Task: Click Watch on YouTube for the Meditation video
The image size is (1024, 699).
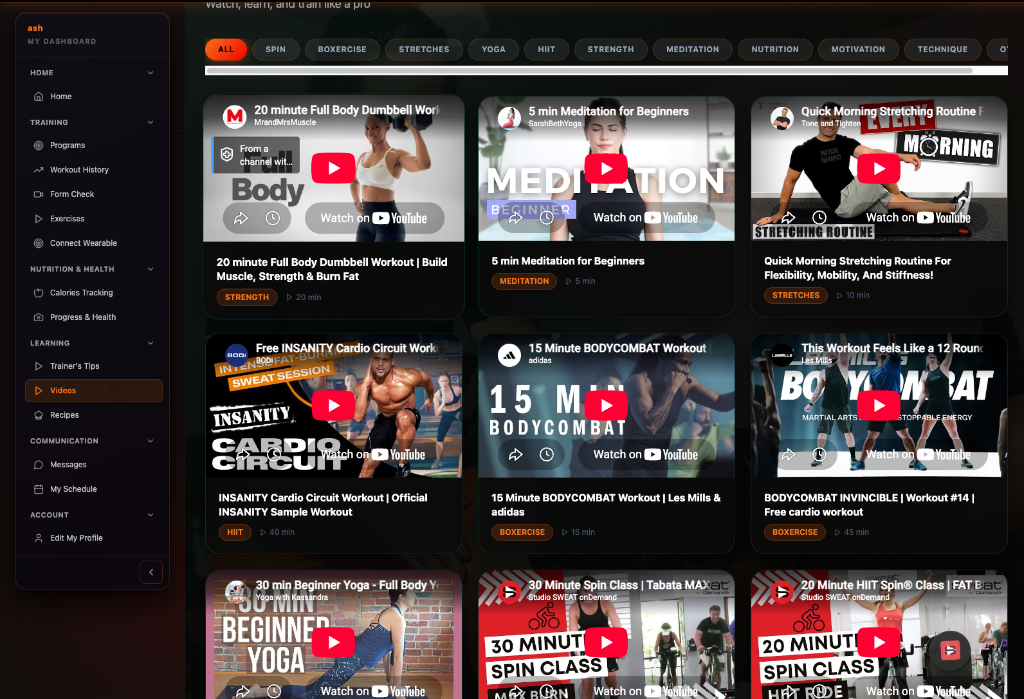Action: click(x=646, y=218)
